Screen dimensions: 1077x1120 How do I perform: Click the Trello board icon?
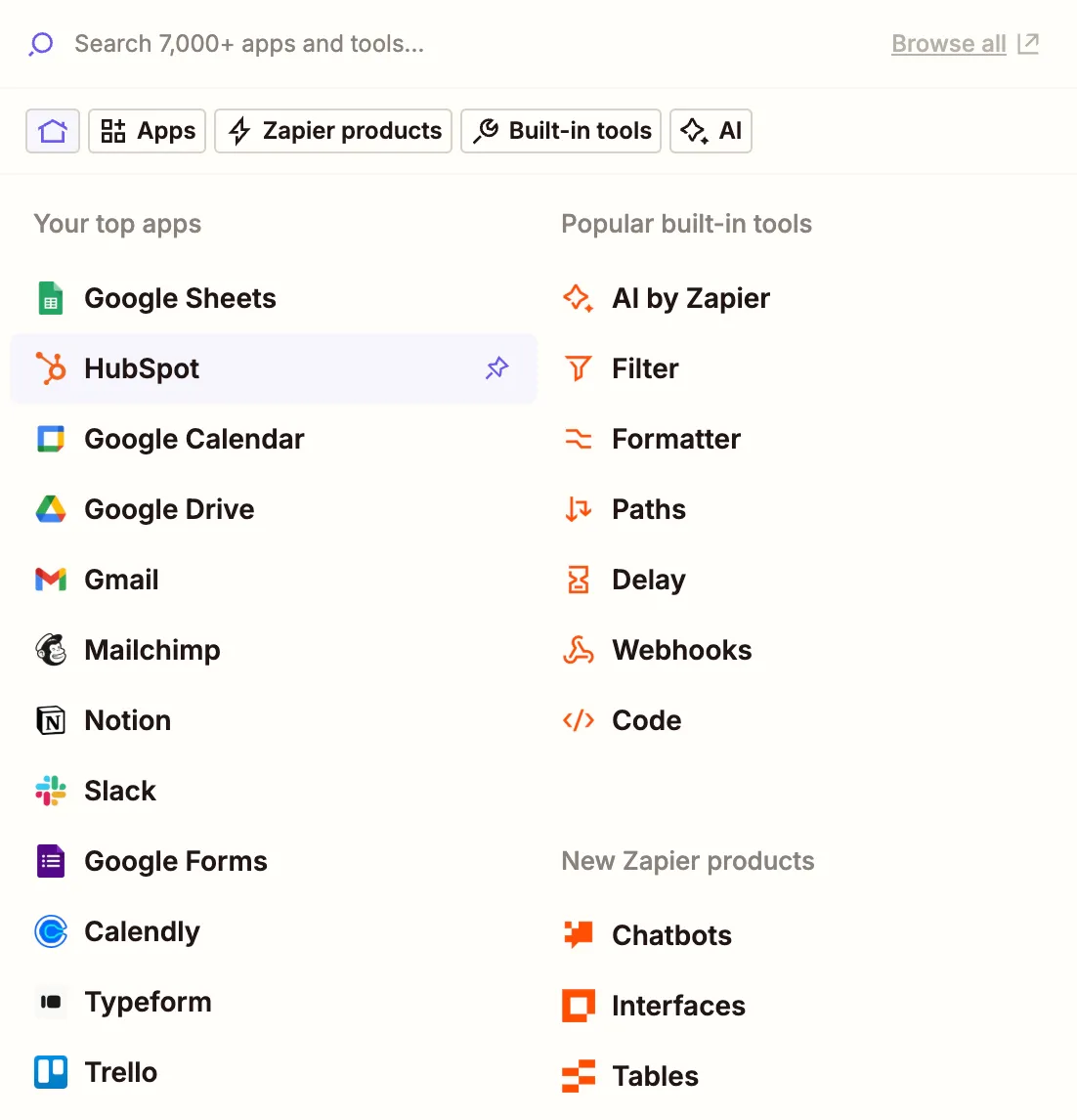tap(51, 1072)
